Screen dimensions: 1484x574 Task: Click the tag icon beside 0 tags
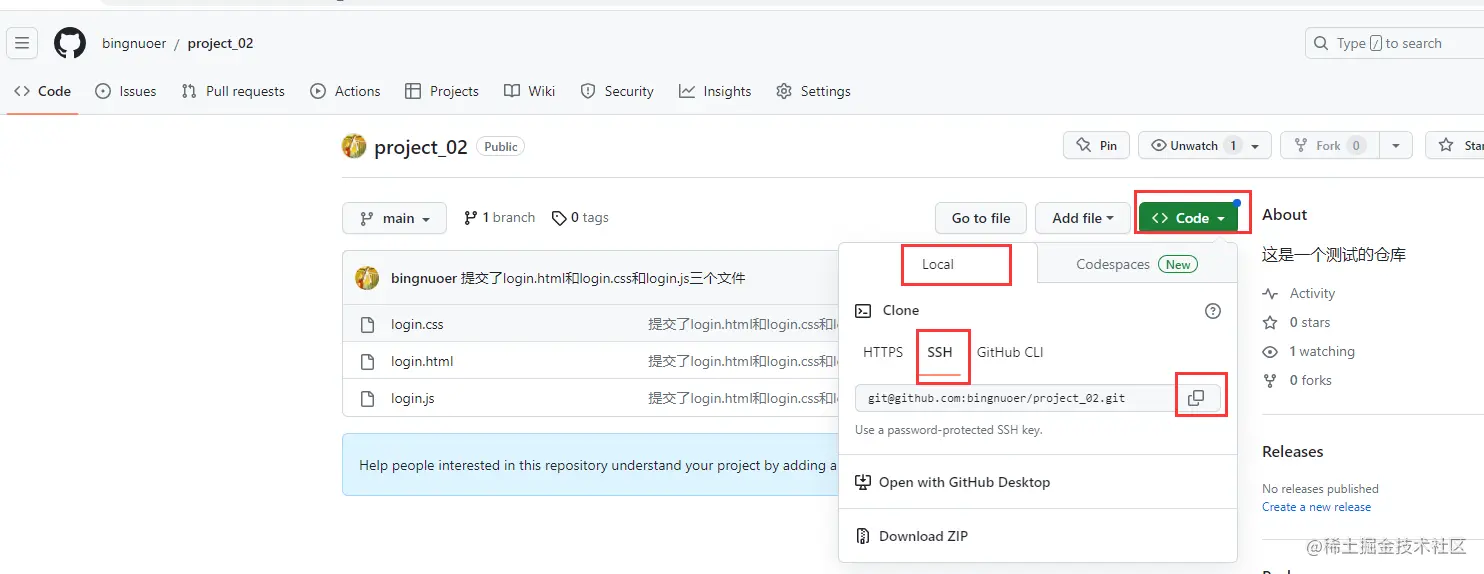pyautogui.click(x=559, y=218)
